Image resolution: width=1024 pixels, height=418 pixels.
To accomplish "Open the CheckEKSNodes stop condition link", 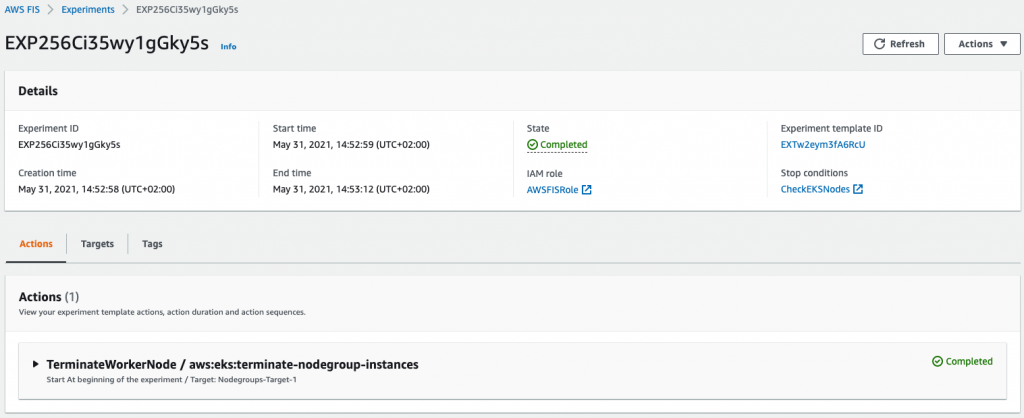I will tap(815, 189).
